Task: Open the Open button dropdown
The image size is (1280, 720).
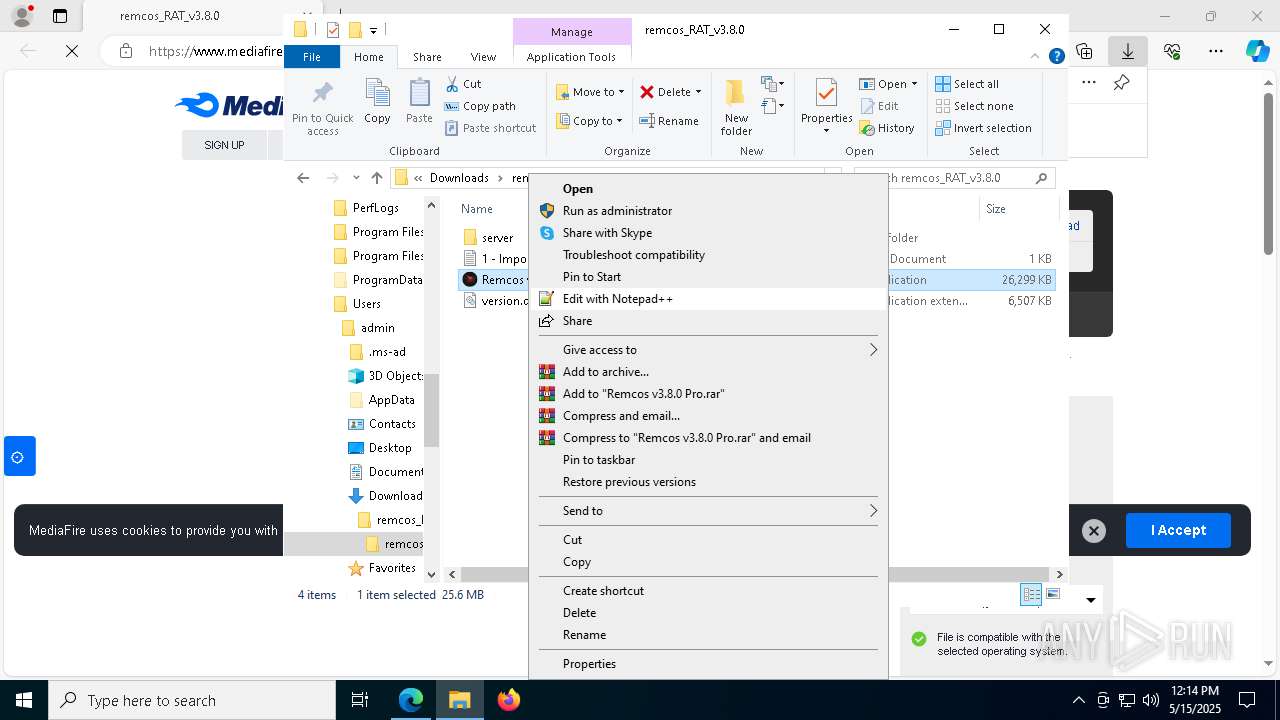Action: [914, 84]
